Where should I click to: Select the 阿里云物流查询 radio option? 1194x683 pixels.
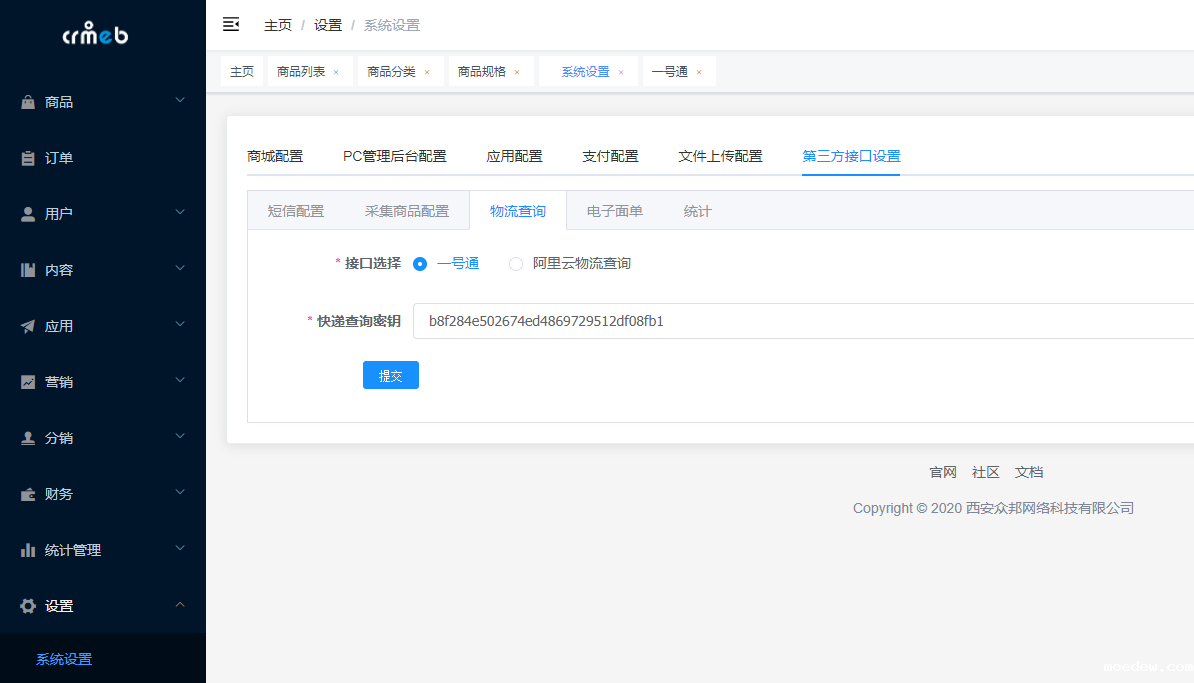click(516, 264)
